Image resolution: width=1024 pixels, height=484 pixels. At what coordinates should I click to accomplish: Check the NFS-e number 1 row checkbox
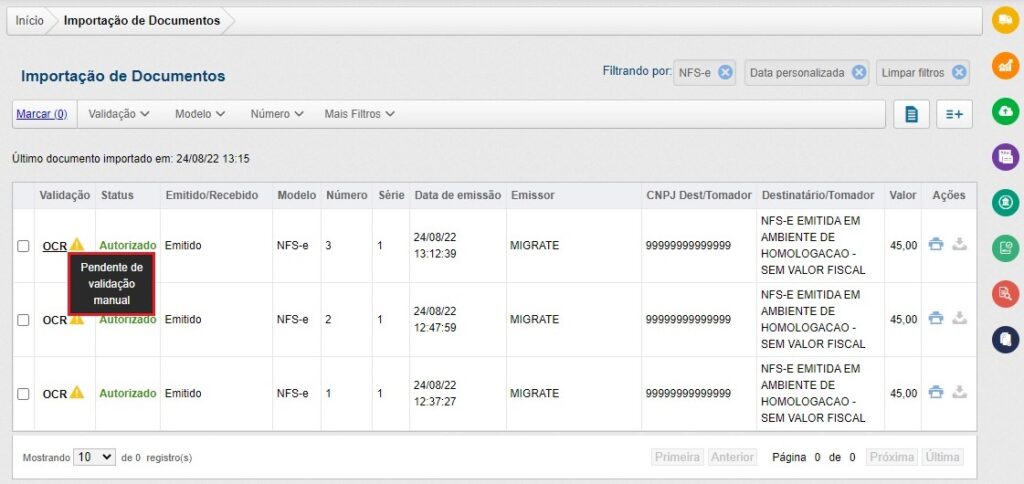23,394
